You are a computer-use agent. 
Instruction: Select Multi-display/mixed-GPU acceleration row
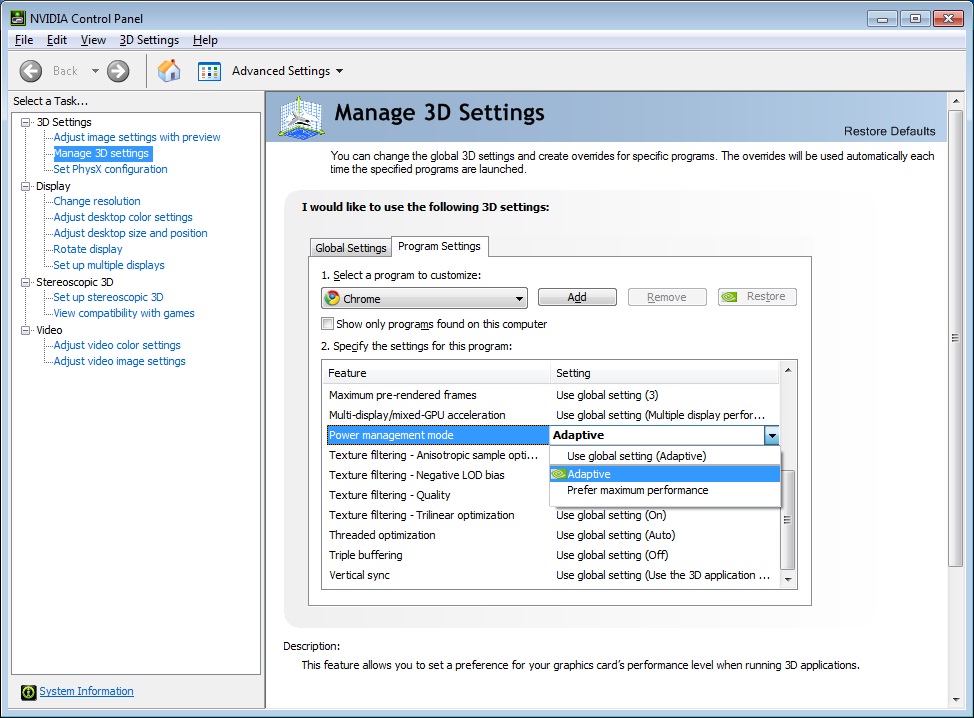coord(552,415)
